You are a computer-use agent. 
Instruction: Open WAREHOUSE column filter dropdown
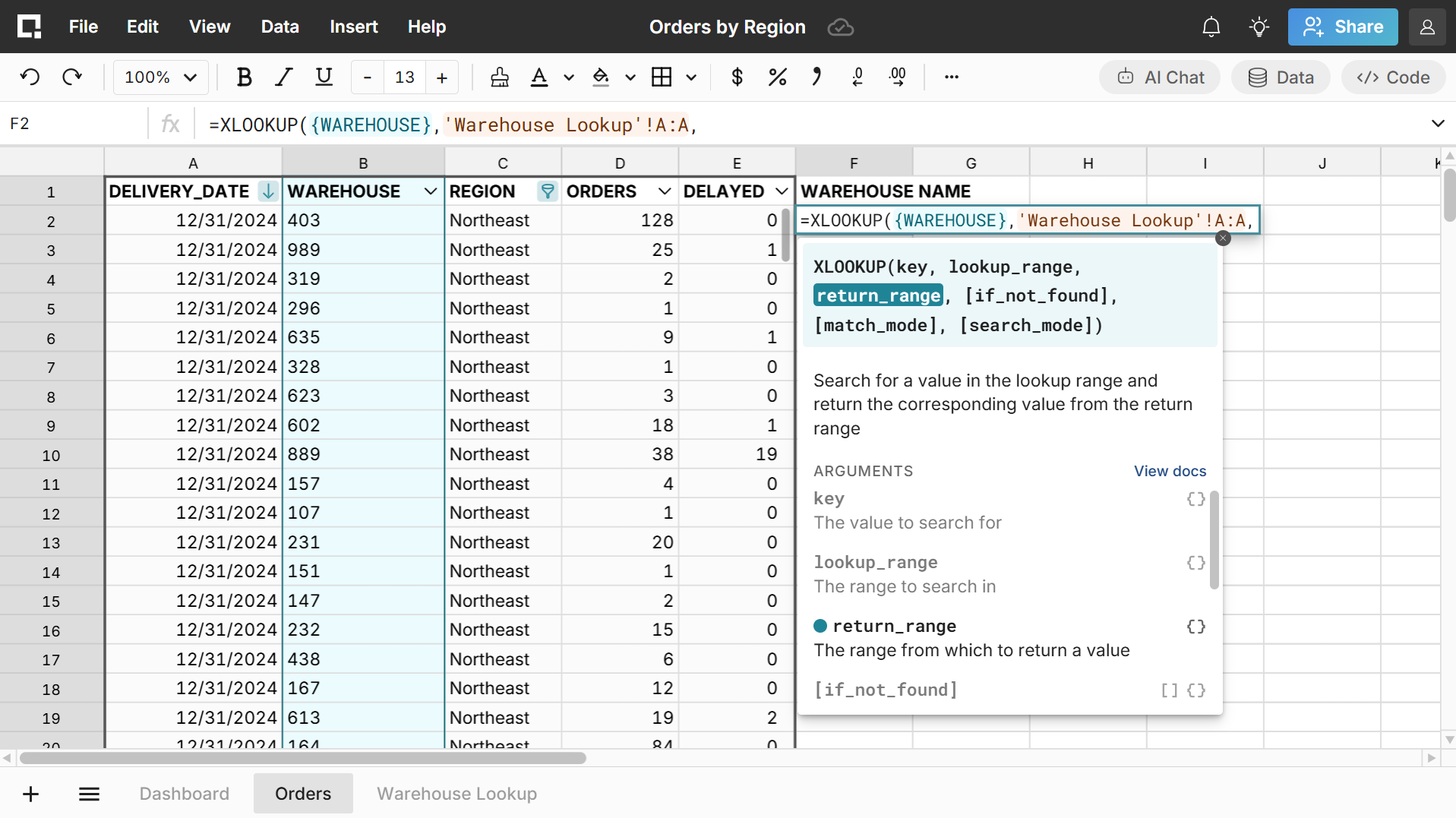point(430,191)
